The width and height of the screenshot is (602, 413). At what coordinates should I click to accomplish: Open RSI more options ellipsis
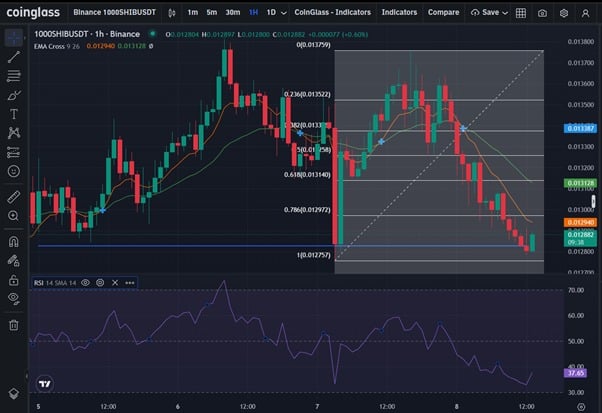pyautogui.click(x=130, y=283)
